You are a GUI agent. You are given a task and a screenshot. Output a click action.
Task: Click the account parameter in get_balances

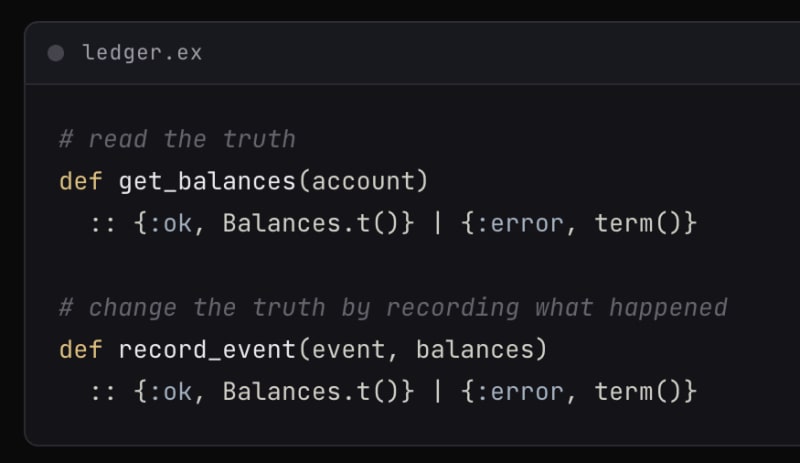[363, 182]
